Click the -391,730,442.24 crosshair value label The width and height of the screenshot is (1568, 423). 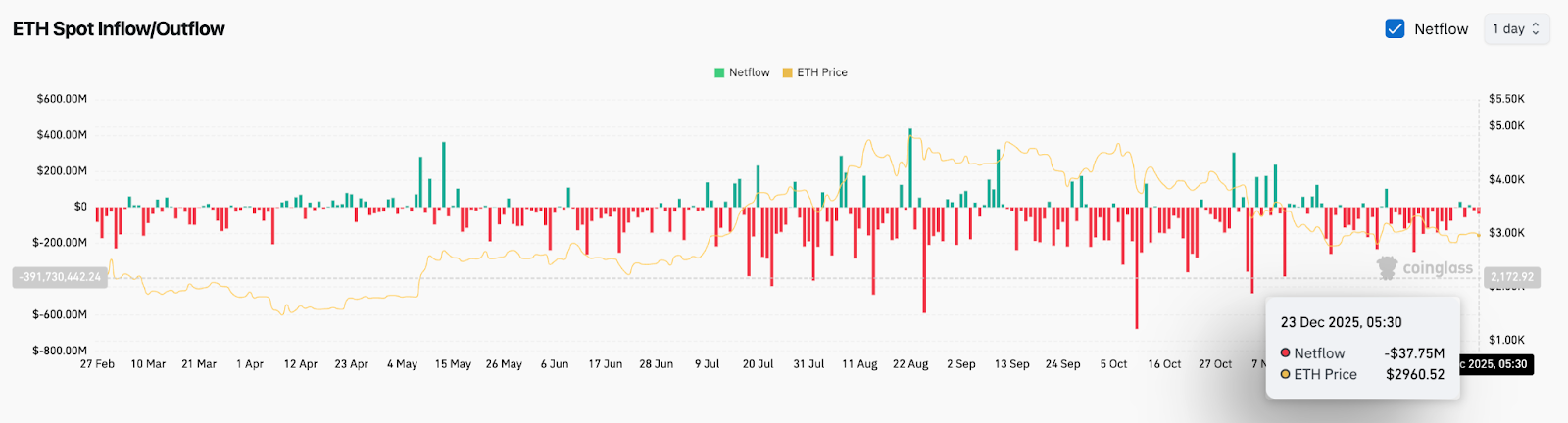coord(60,277)
